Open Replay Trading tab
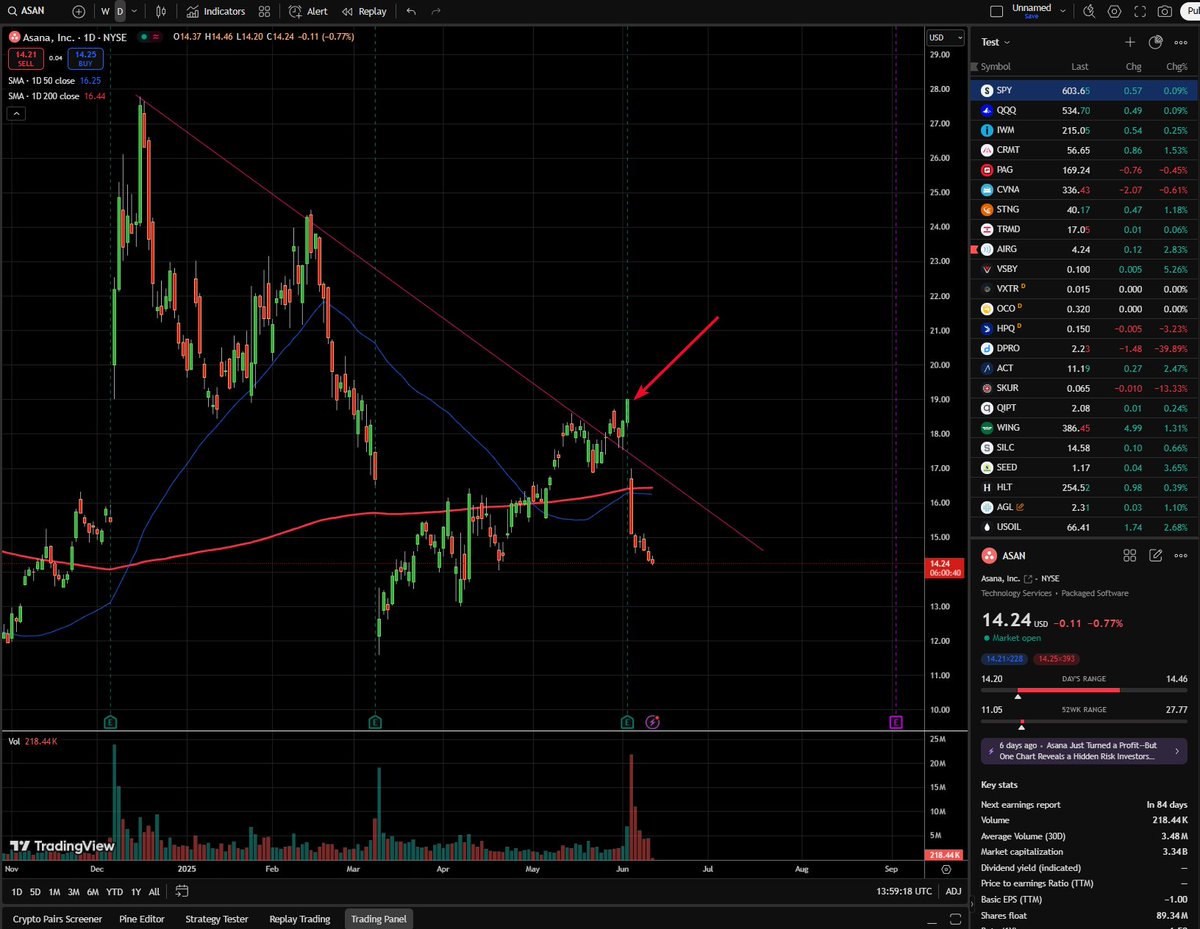 [300, 918]
